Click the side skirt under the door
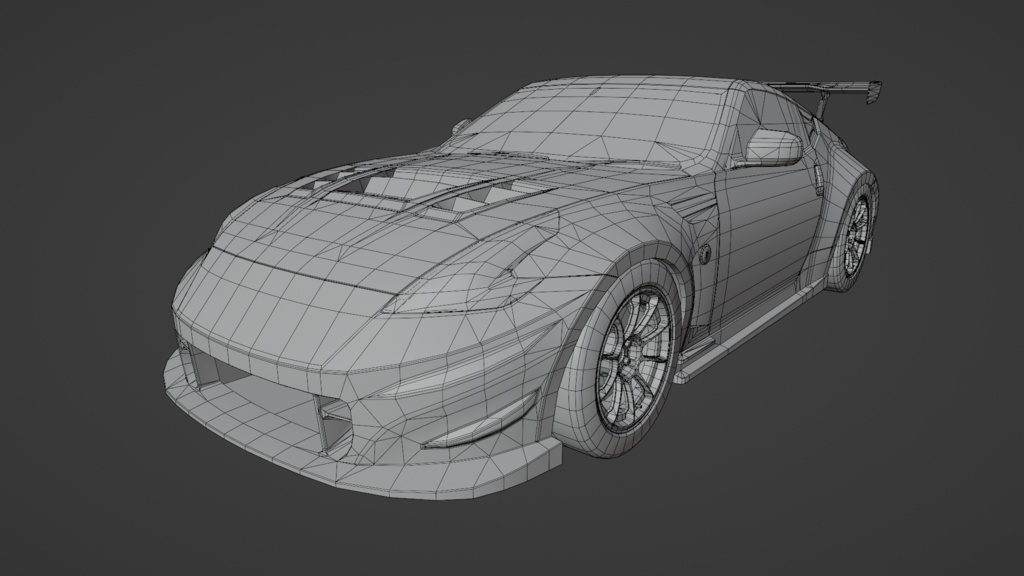Viewport: 1024px width, 576px height. (751, 333)
